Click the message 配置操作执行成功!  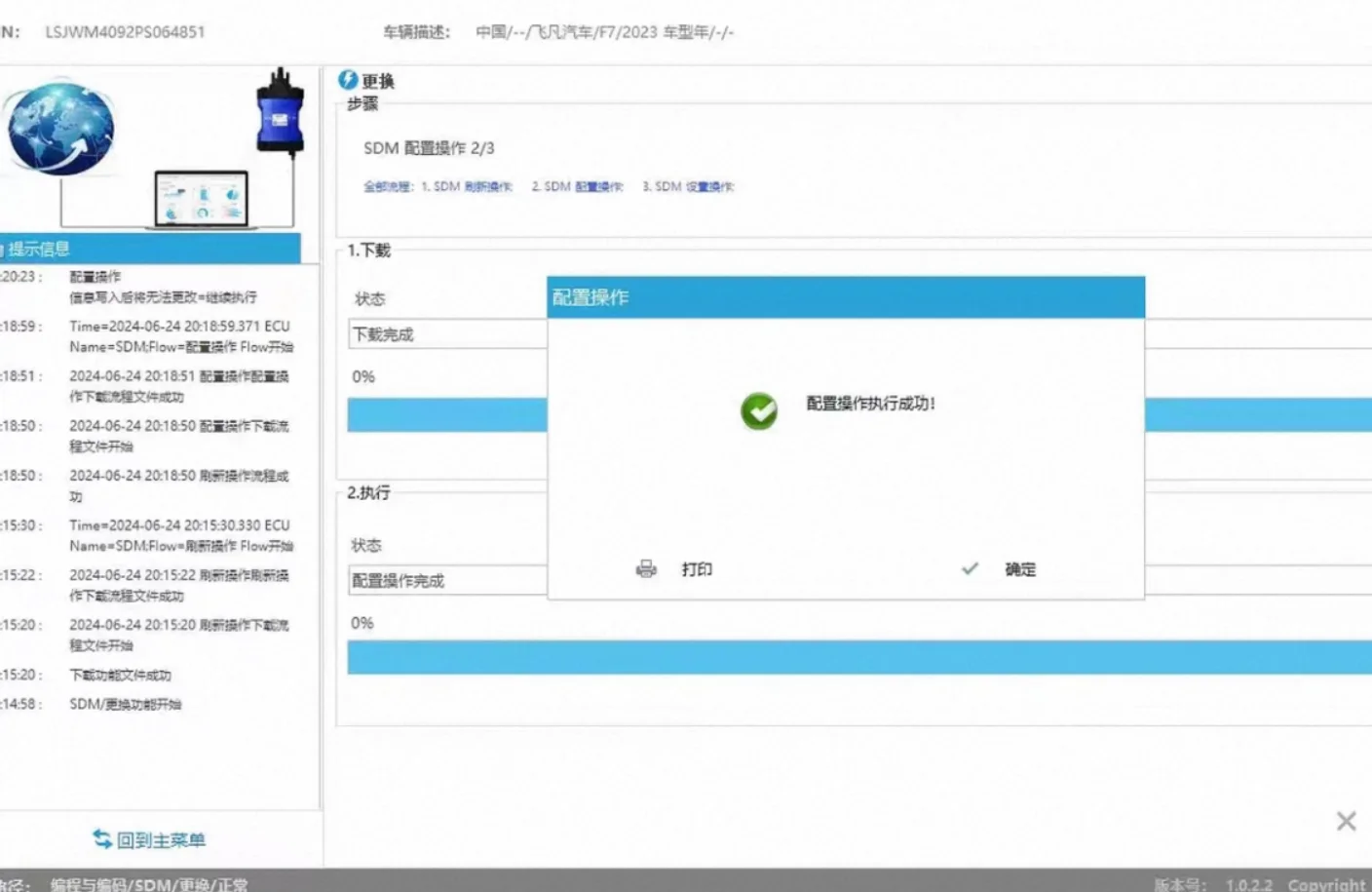[x=870, y=403]
